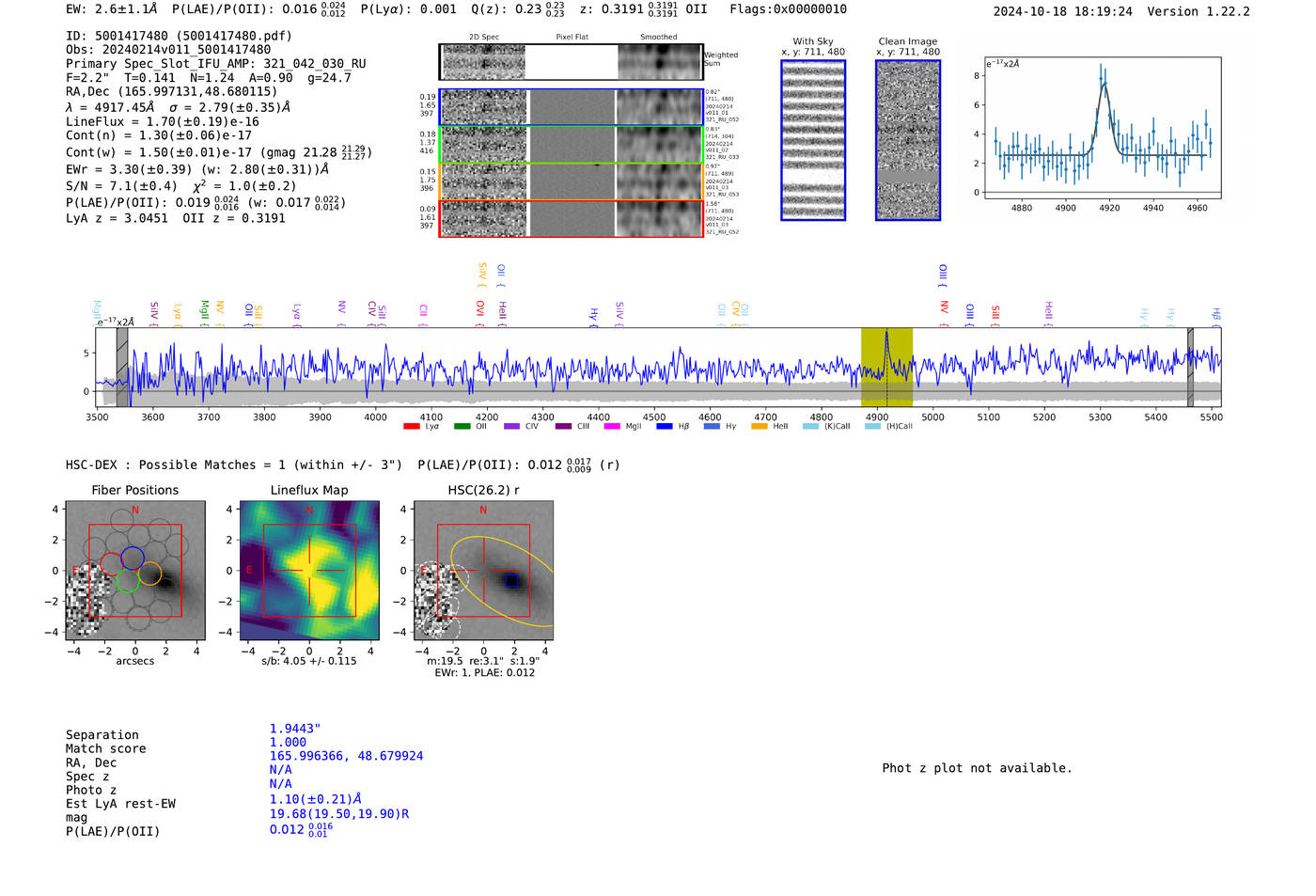Click the Phot z plot not available text
This screenshot has width=1316, height=896.
977,768
